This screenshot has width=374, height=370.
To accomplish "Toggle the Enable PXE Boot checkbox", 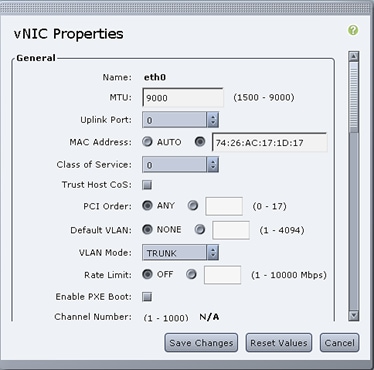I will tap(147, 297).
